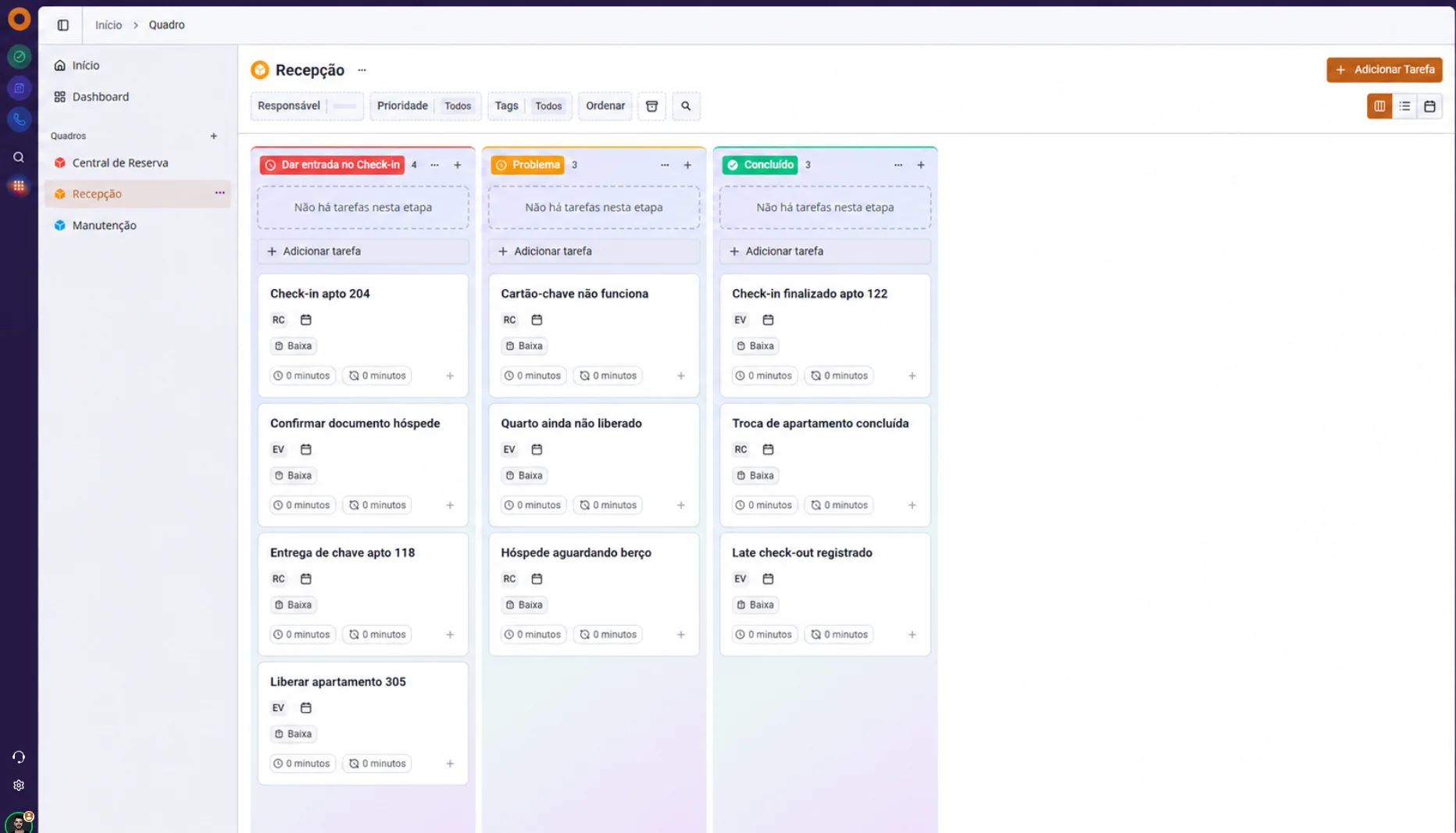Add a new board with Quadros plus
The image size is (1456, 833).
pos(213,136)
